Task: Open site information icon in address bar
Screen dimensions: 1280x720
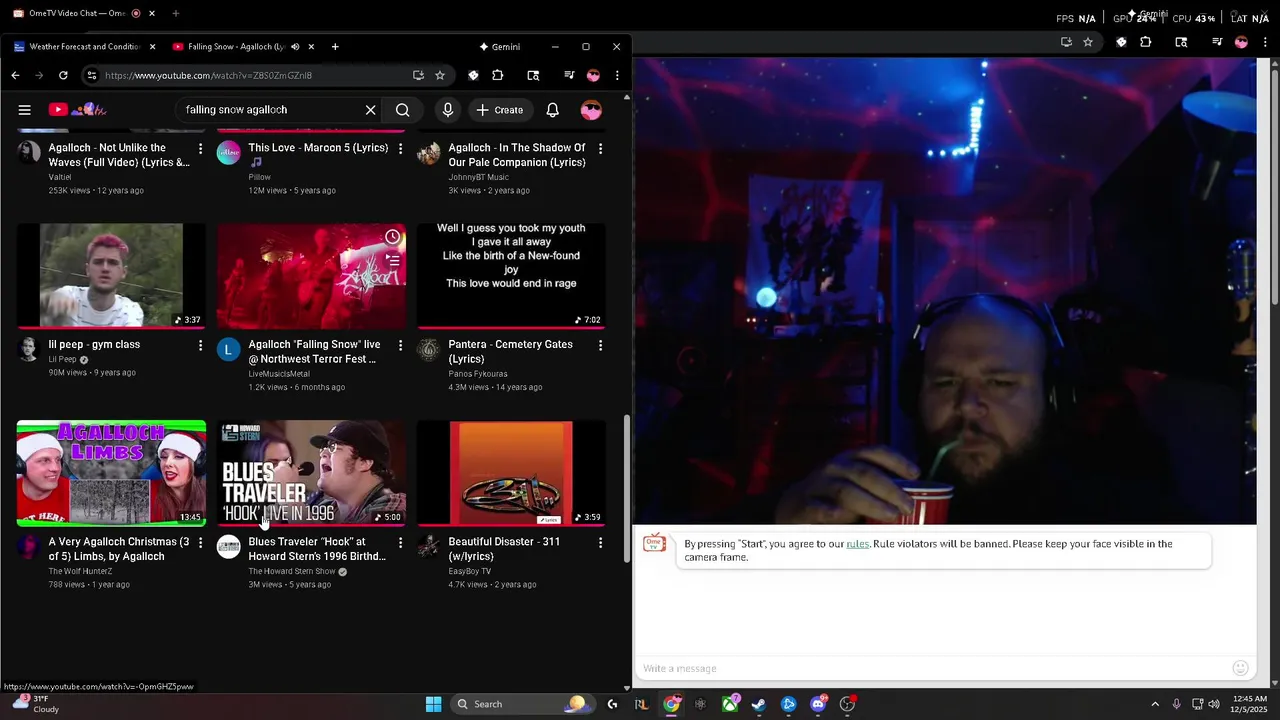Action: point(92,75)
